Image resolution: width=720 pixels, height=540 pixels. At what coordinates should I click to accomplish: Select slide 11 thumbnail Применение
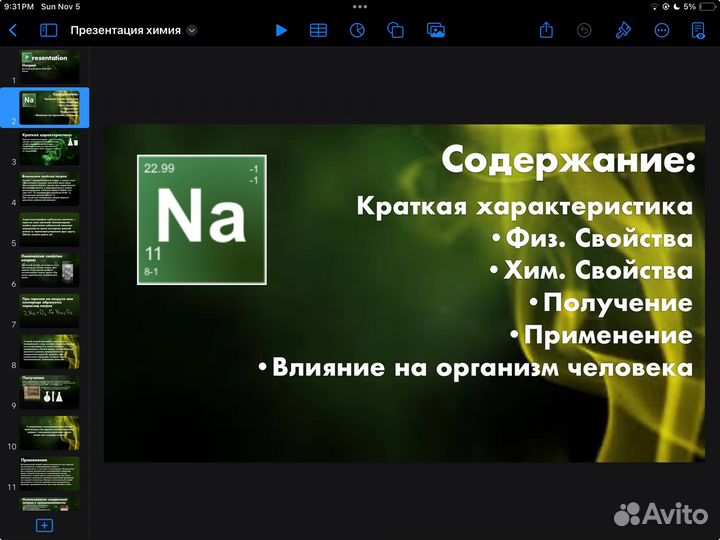tap(50, 473)
